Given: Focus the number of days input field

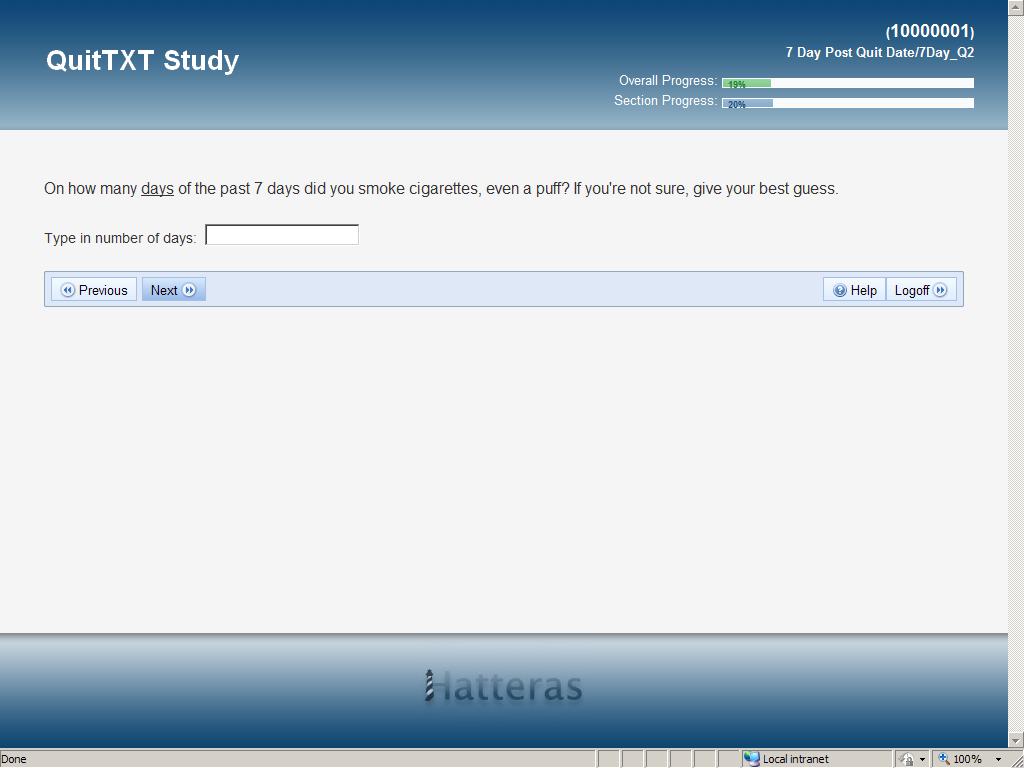Looking at the screenshot, I should (x=282, y=234).
